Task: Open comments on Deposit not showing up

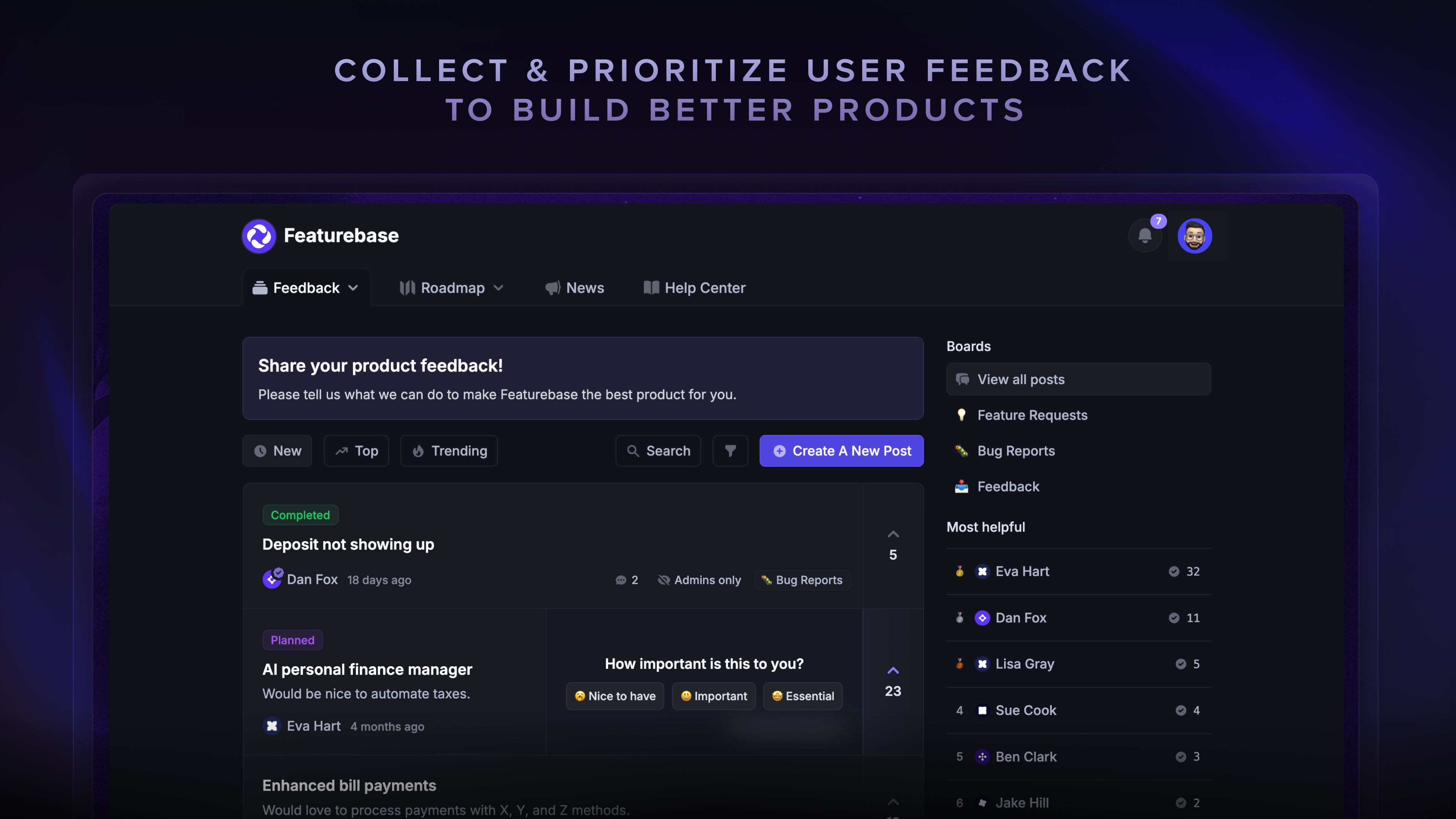Action: click(x=627, y=580)
